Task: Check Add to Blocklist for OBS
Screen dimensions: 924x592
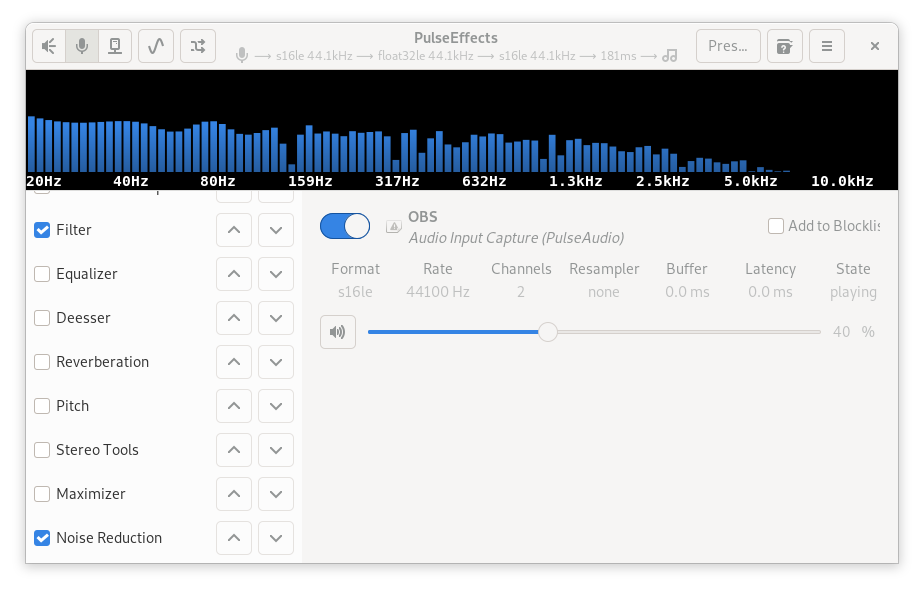Action: [776, 226]
